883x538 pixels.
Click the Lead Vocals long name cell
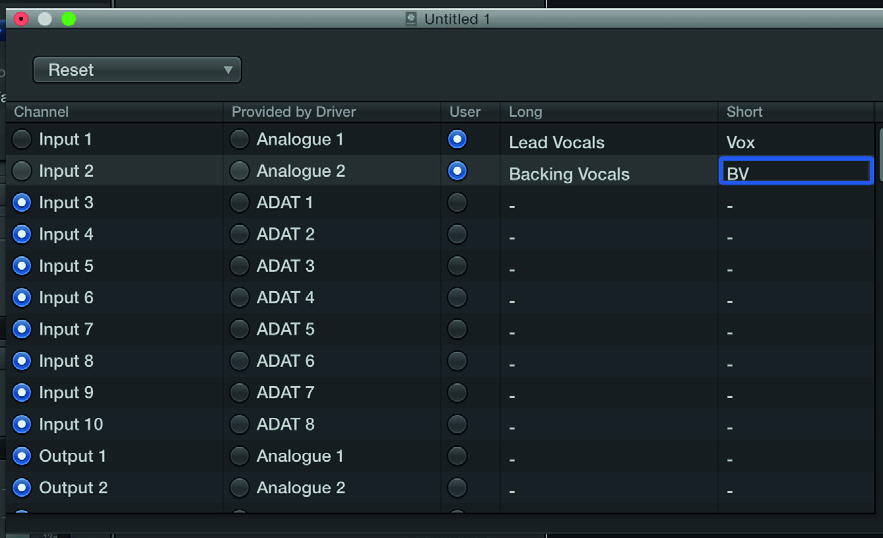click(609, 139)
